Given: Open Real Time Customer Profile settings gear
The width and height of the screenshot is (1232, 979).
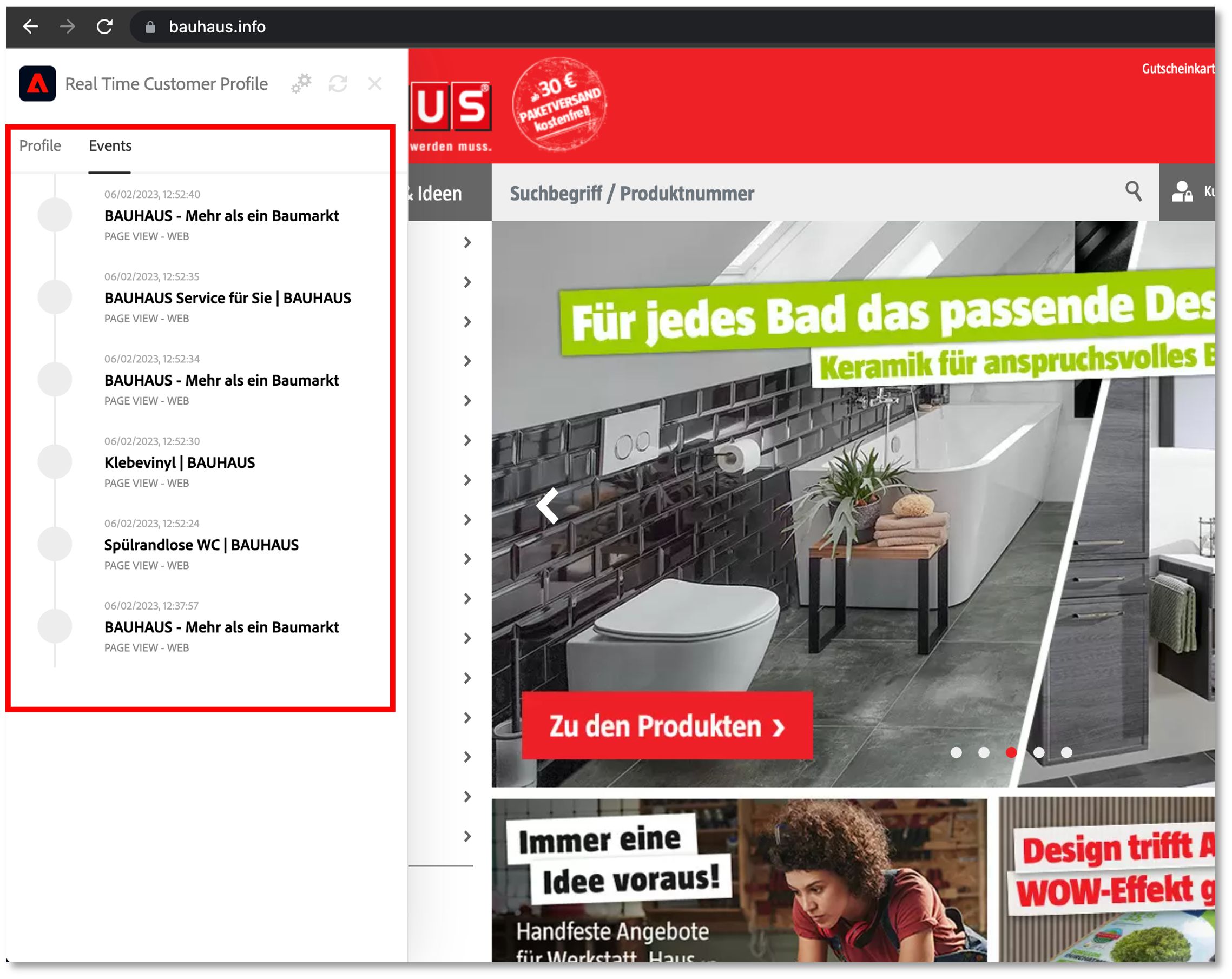Looking at the screenshot, I should [301, 84].
